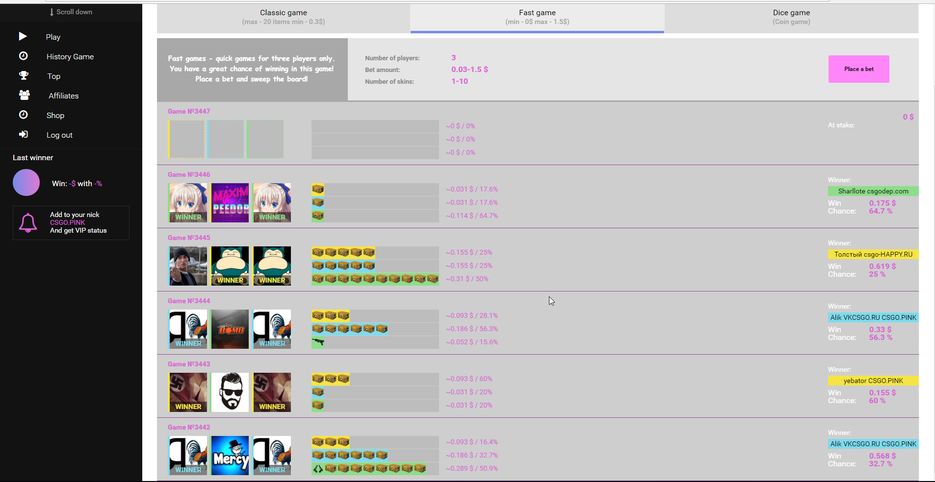Click the gun skin icon in Game 3444

318,342
